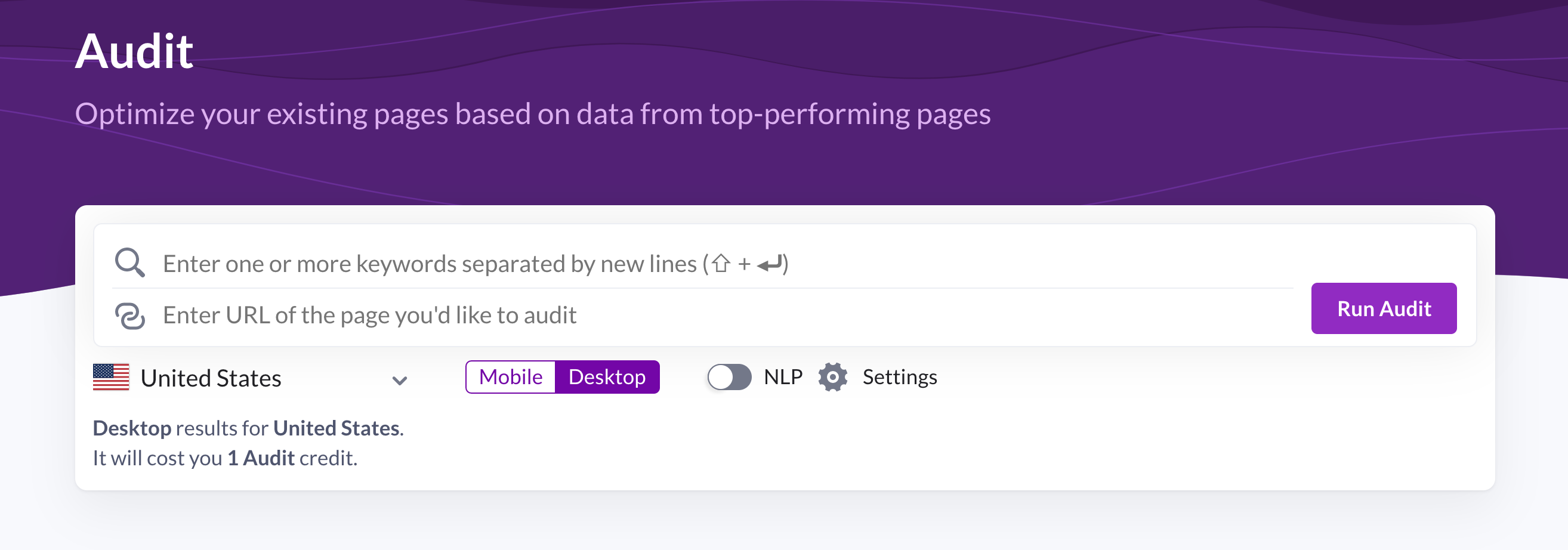Image resolution: width=1568 pixels, height=550 pixels.
Task: Open the United States country dropdown
Action: [x=249, y=378]
